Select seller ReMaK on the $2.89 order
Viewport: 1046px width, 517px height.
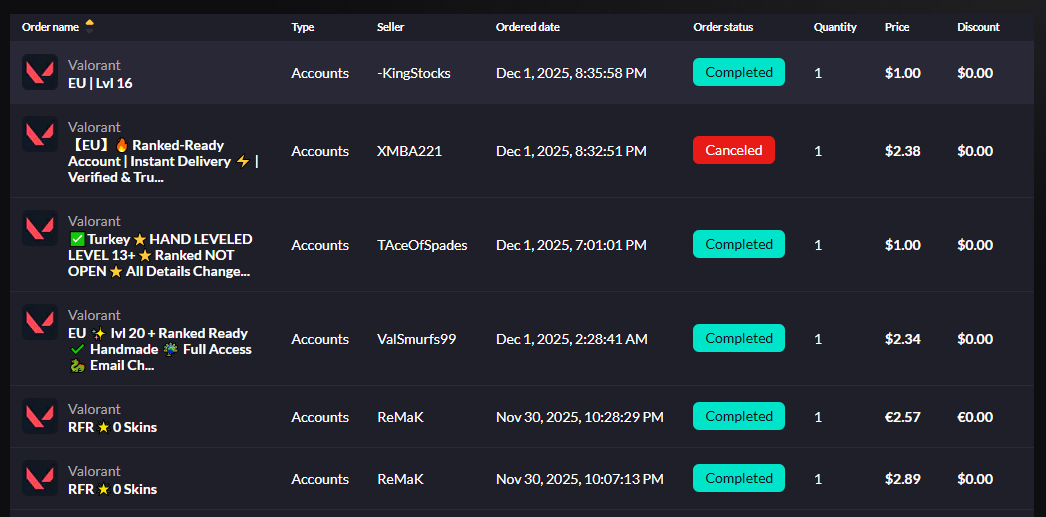400,480
